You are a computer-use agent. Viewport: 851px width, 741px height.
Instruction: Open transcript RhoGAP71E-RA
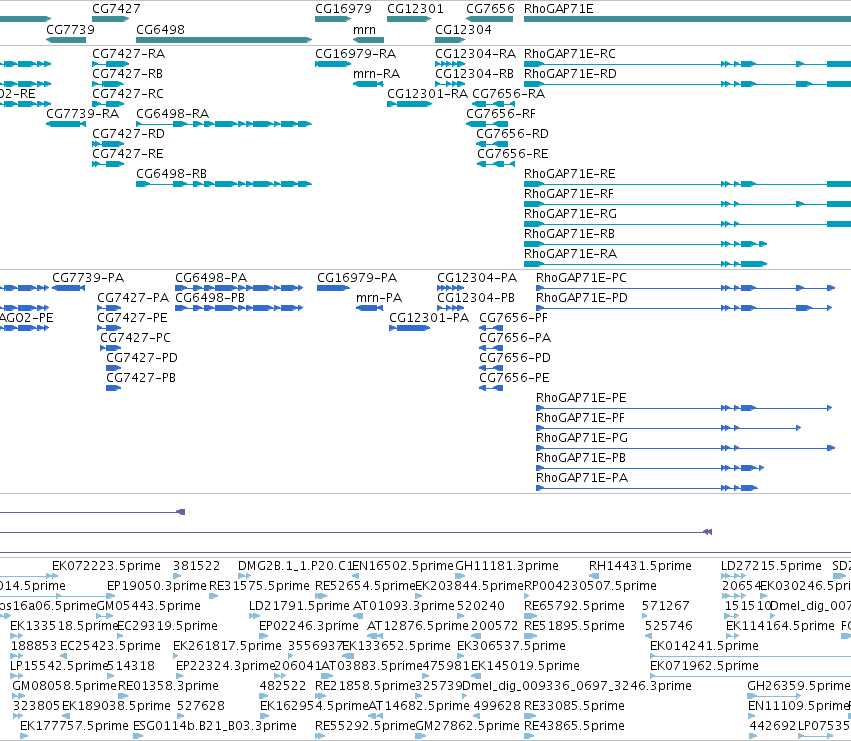pyautogui.click(x=570, y=255)
